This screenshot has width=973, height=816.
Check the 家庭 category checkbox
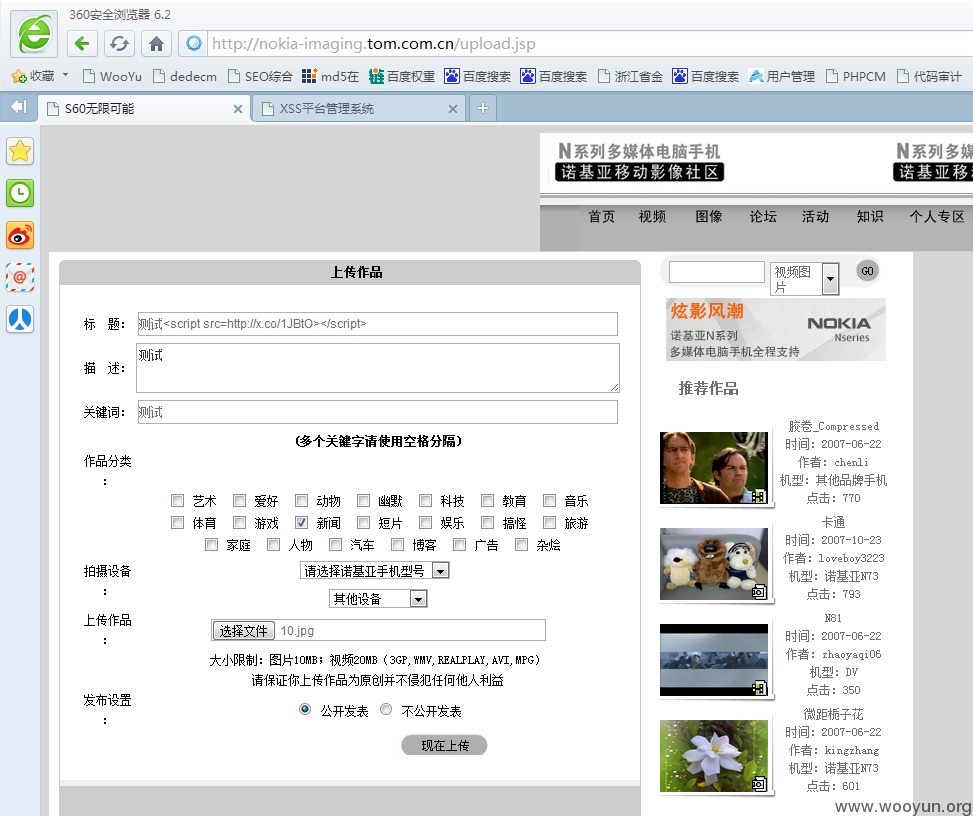[212, 544]
